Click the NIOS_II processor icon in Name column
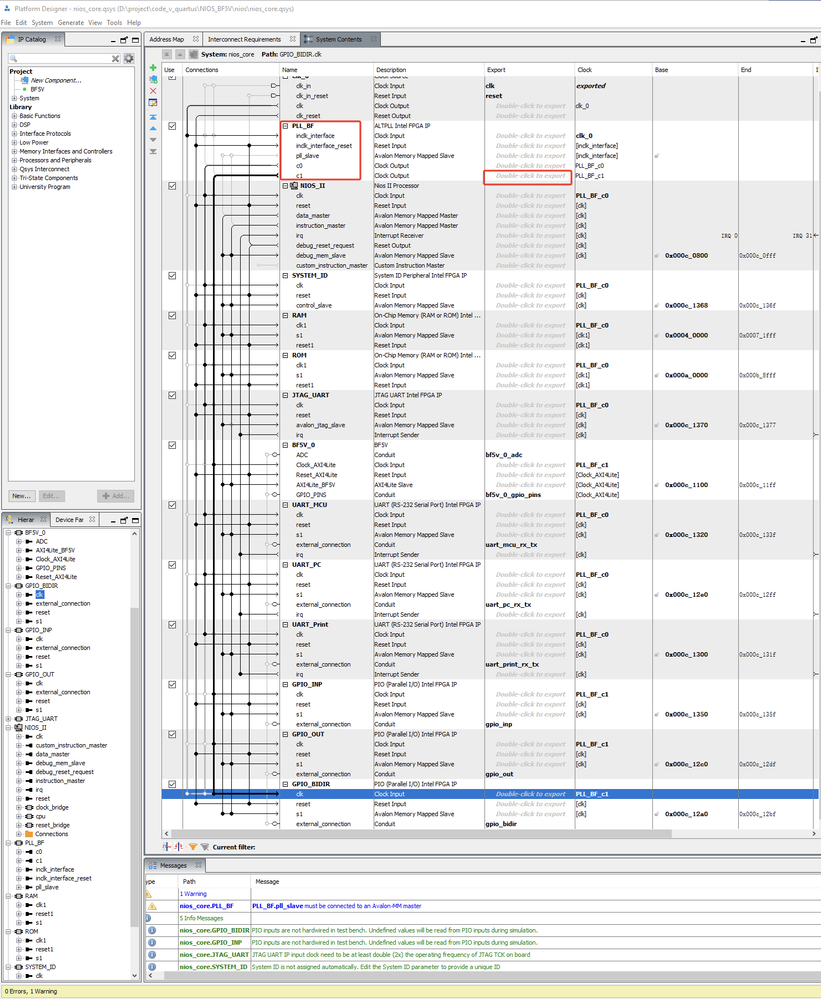The image size is (821, 999). click(x=294, y=186)
